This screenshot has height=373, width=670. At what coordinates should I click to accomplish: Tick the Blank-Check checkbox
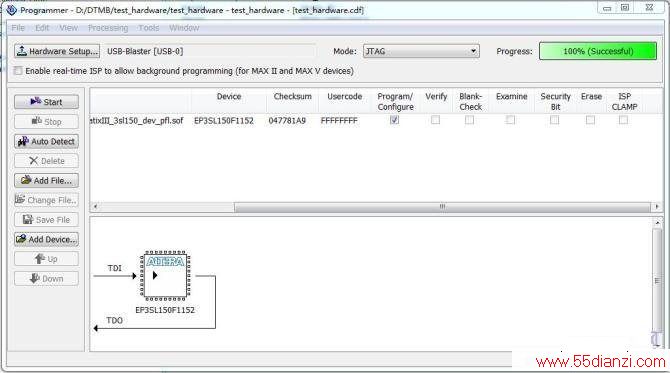[x=469, y=120]
